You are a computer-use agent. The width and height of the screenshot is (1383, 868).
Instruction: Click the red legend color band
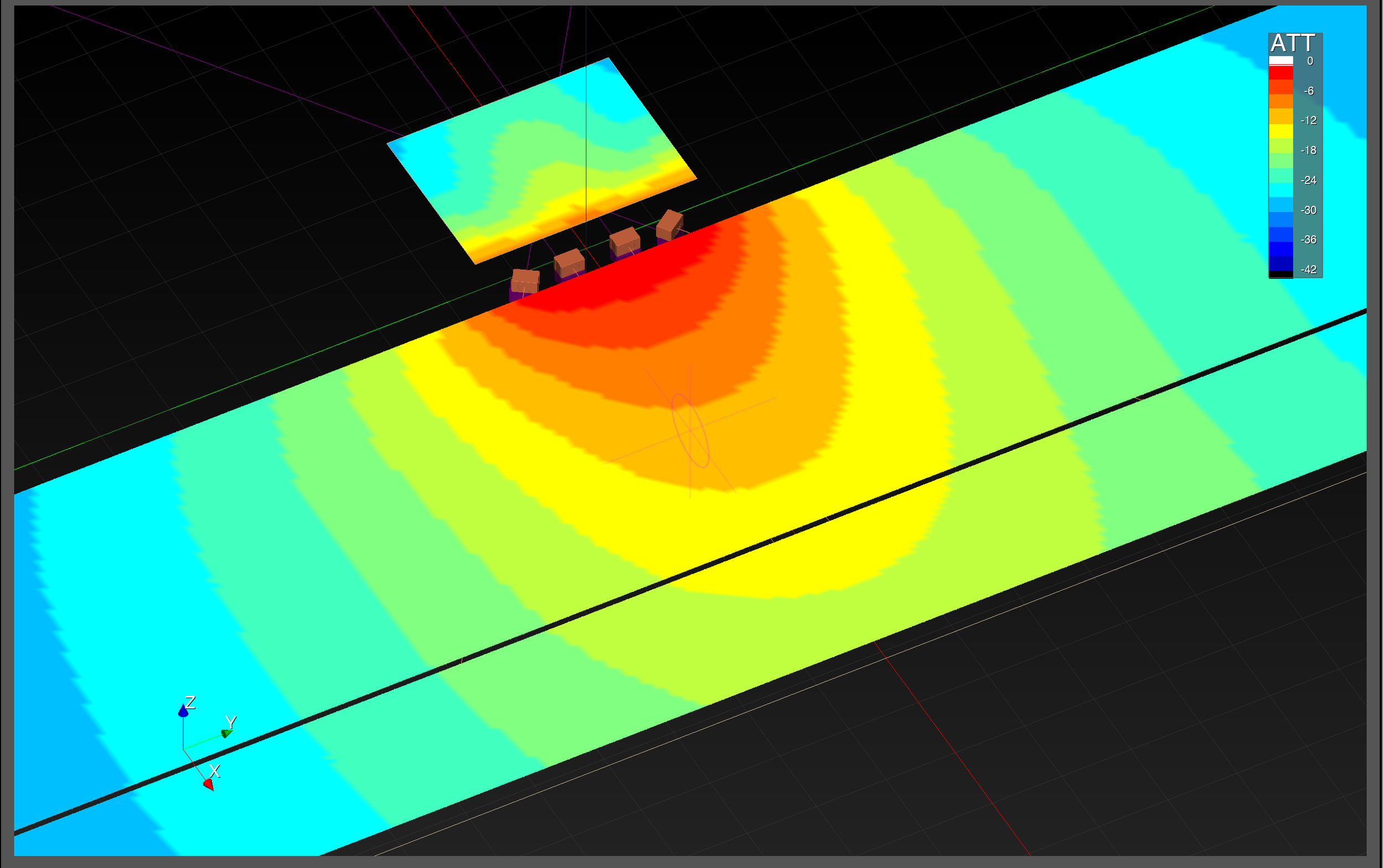tap(1280, 73)
